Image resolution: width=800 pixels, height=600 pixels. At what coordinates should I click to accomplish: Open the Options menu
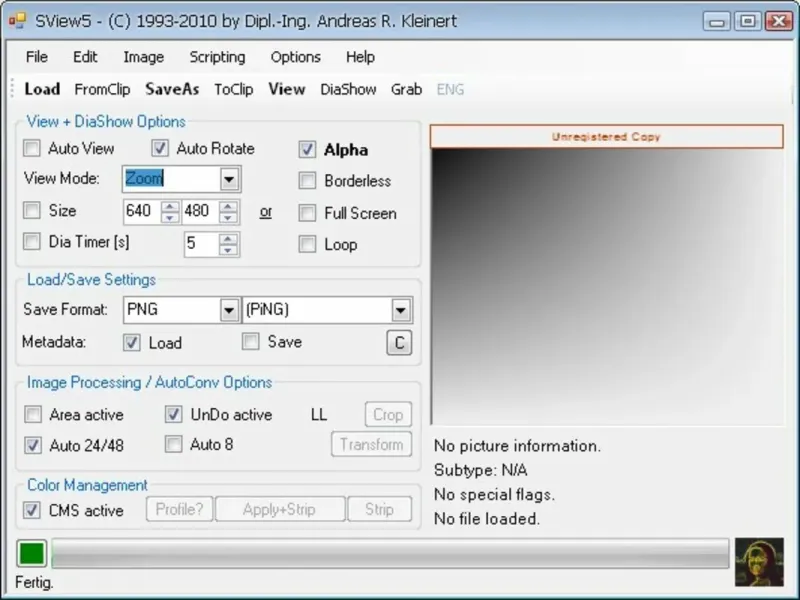point(295,57)
